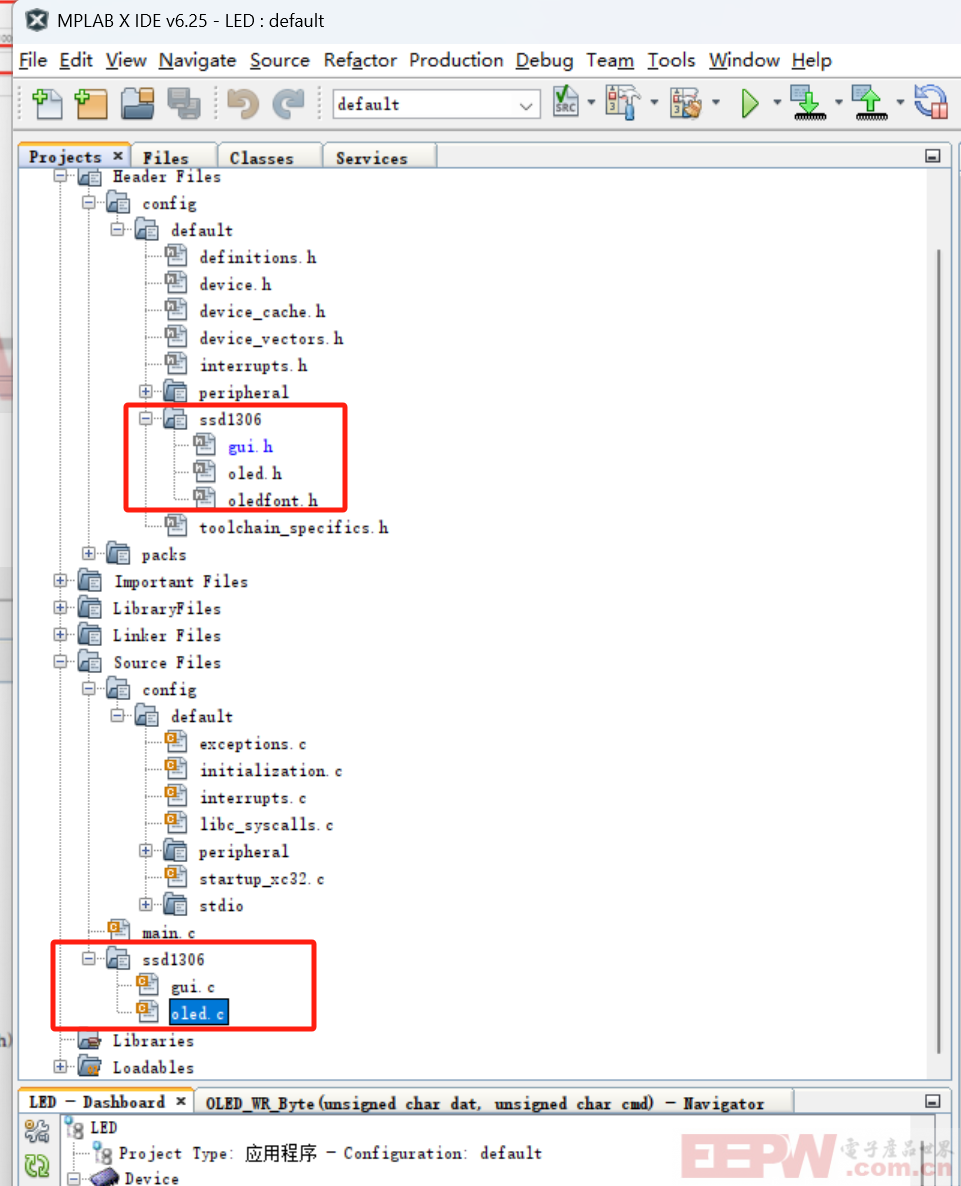The image size is (961, 1186).
Task: Click the New File toolbar icon
Action: pos(48,104)
